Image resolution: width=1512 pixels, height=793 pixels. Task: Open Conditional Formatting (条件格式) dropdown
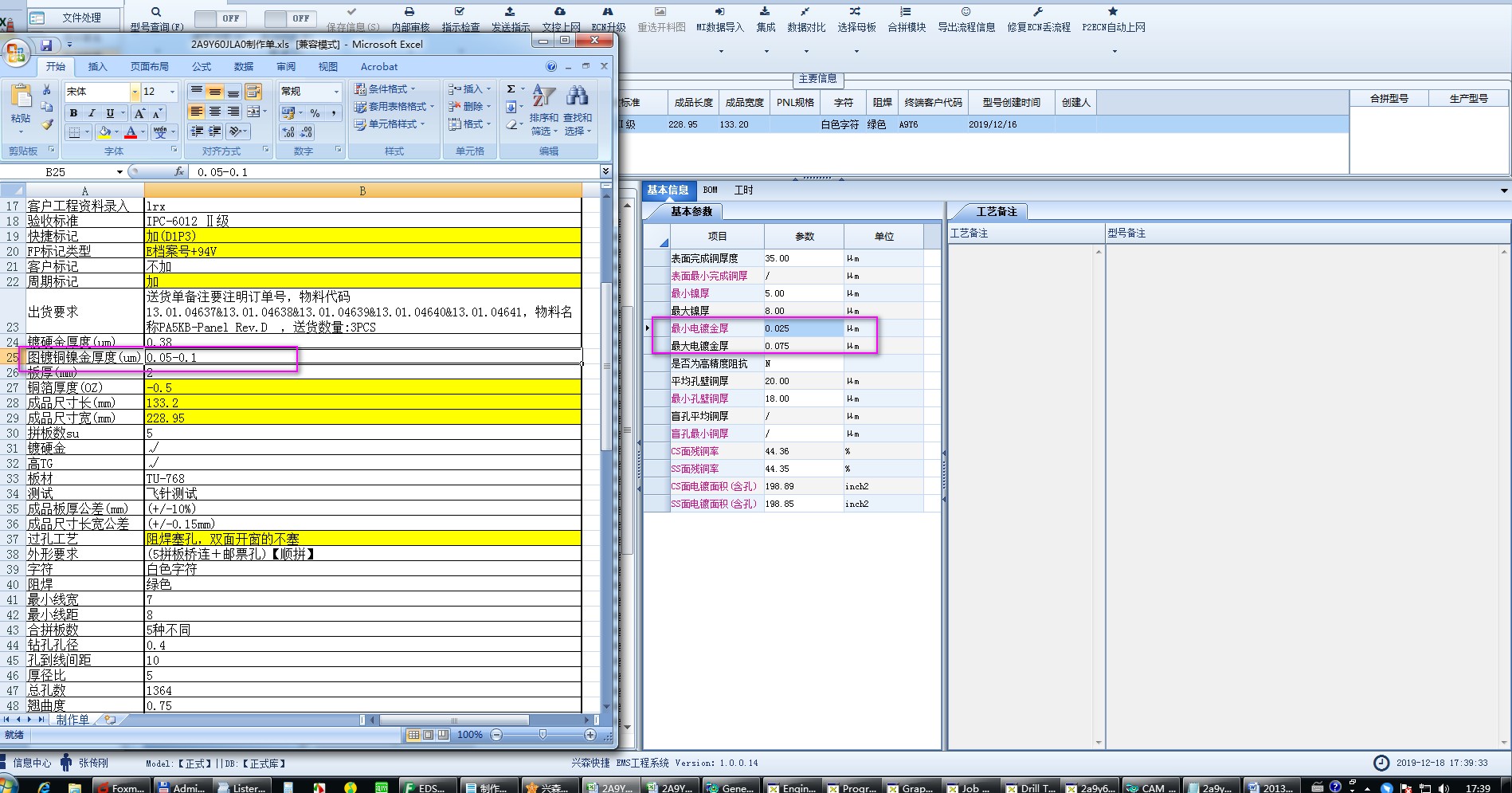[386, 89]
